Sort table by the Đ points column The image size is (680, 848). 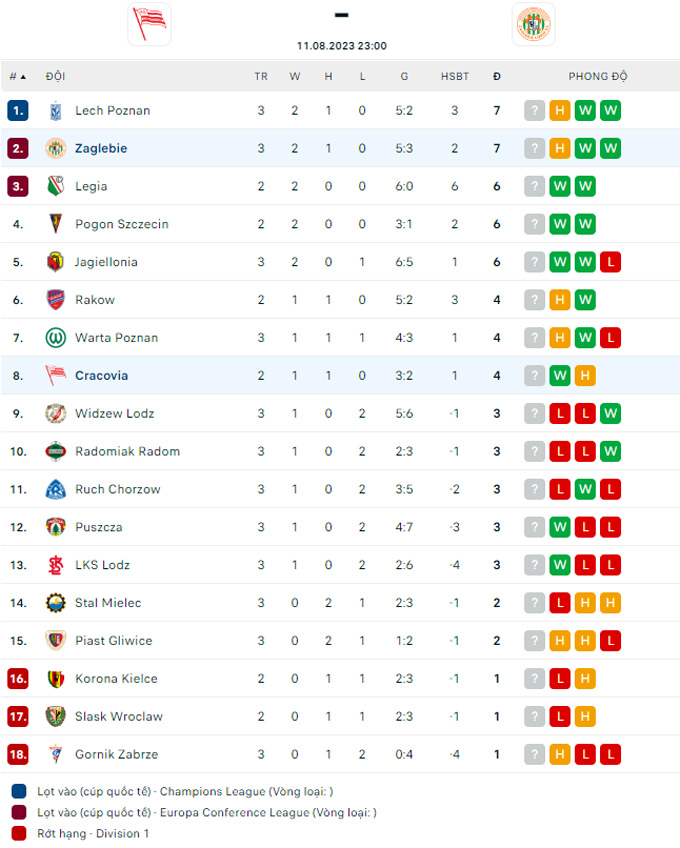tap(497, 76)
